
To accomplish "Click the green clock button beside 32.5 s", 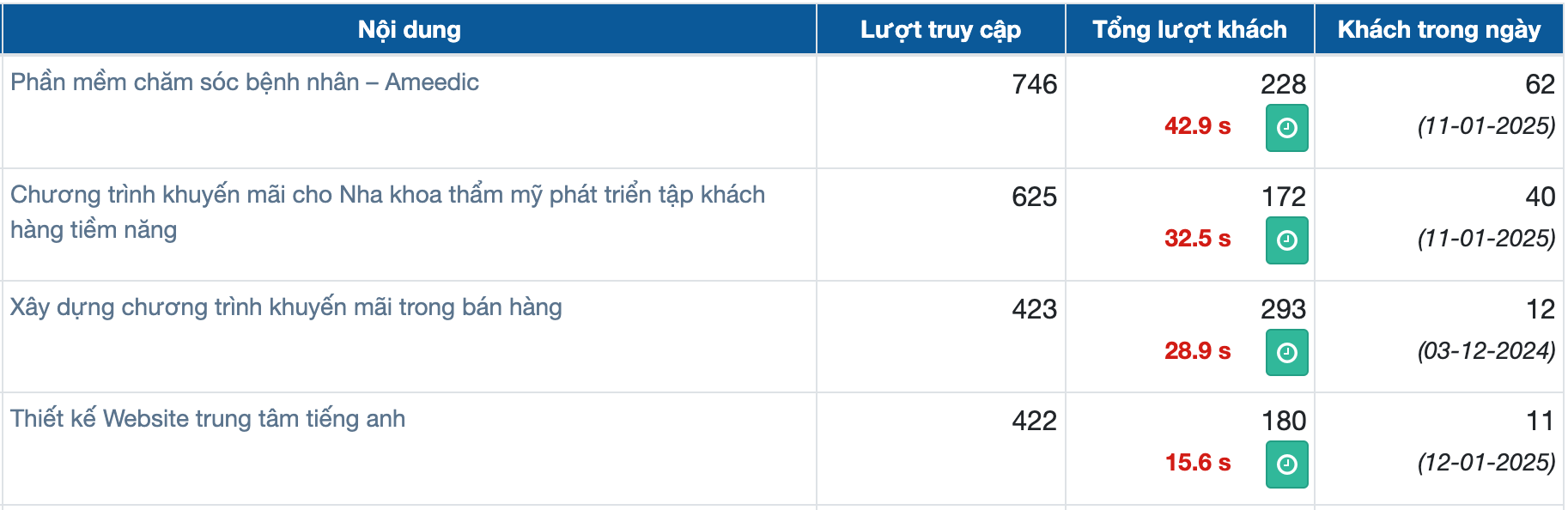I will pyautogui.click(x=1286, y=240).
